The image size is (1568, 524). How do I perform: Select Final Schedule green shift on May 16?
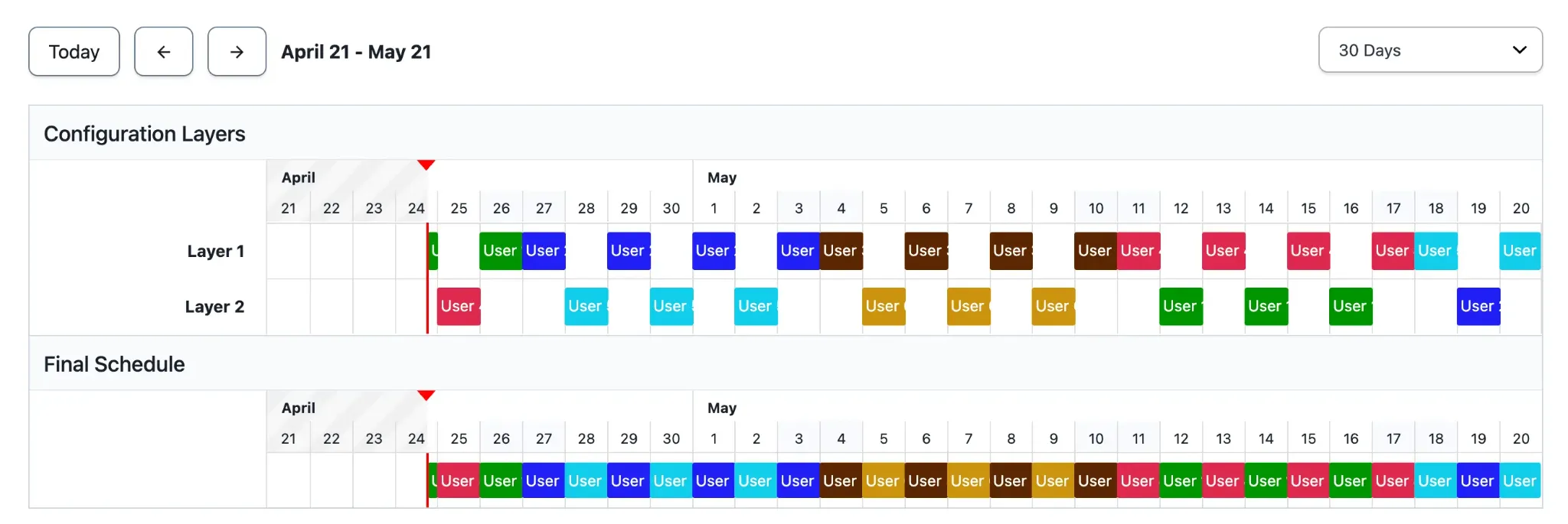[x=1351, y=481]
